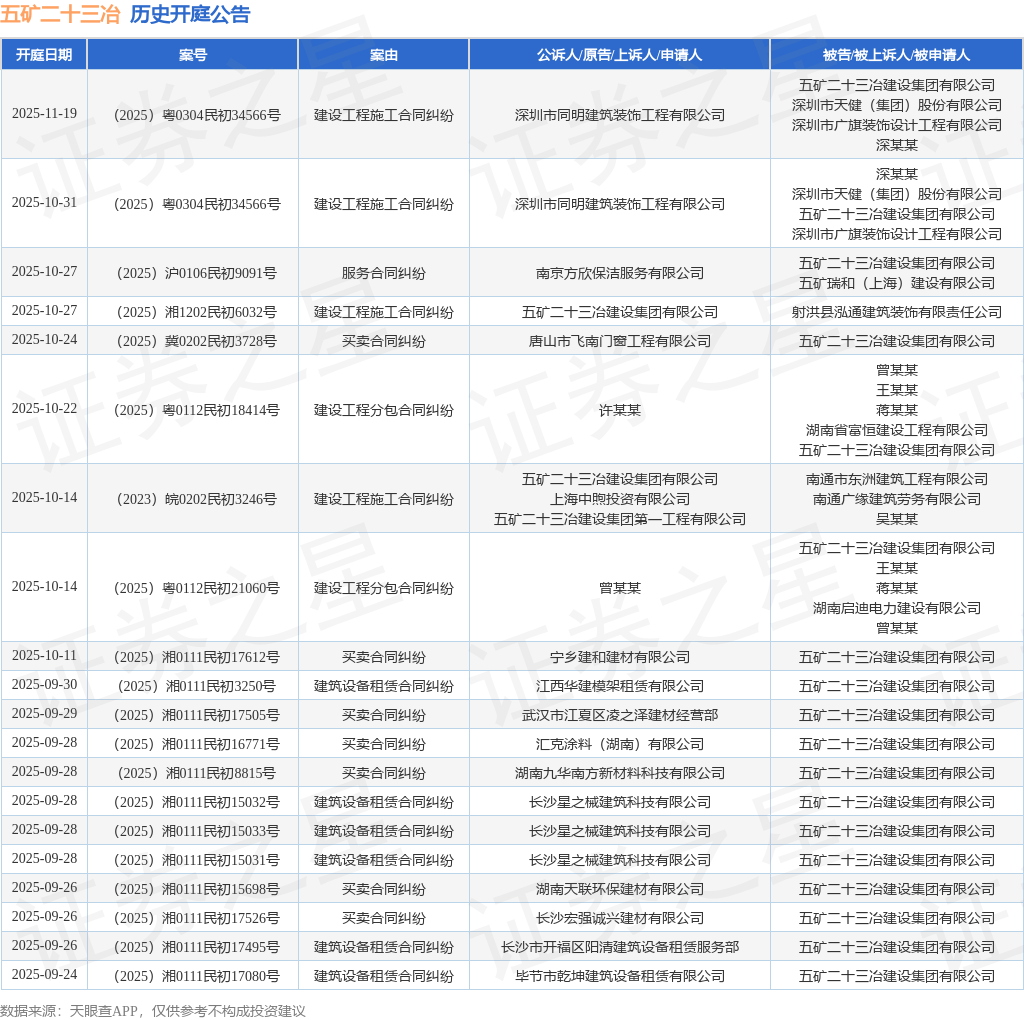Click defendant 射洪县泓通建筑装饰有限责任公司
Viewport: 1024px width, 1020px height.
pos(896,312)
